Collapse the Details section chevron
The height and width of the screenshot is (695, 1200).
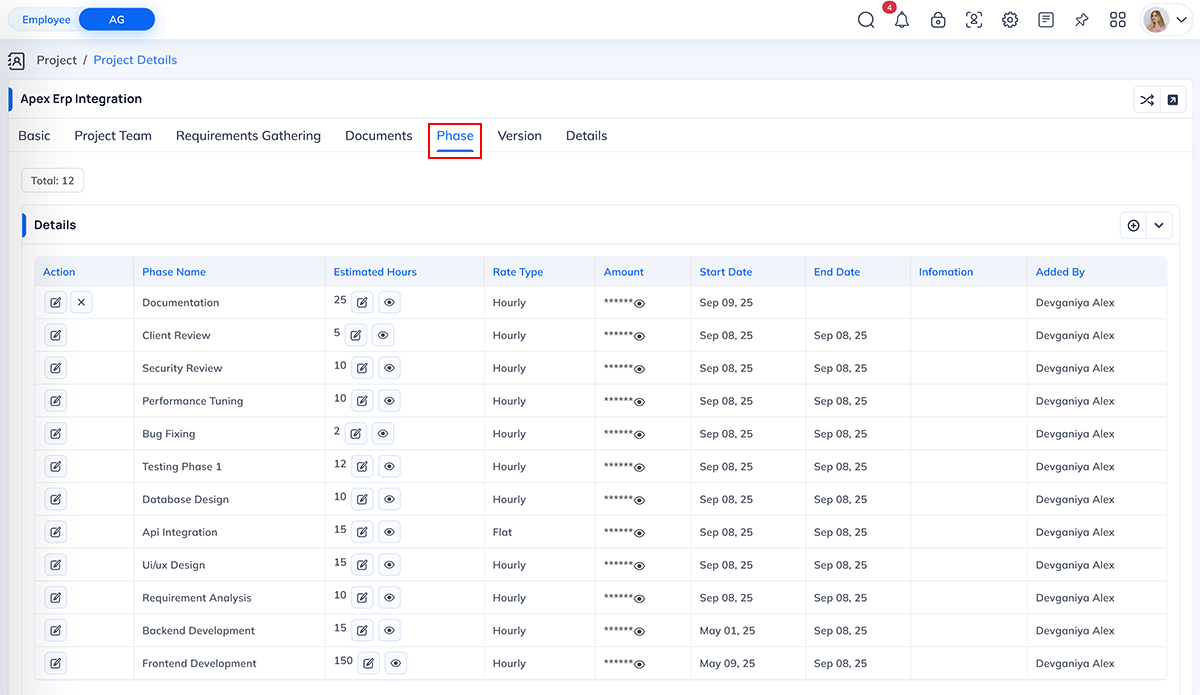click(1159, 226)
